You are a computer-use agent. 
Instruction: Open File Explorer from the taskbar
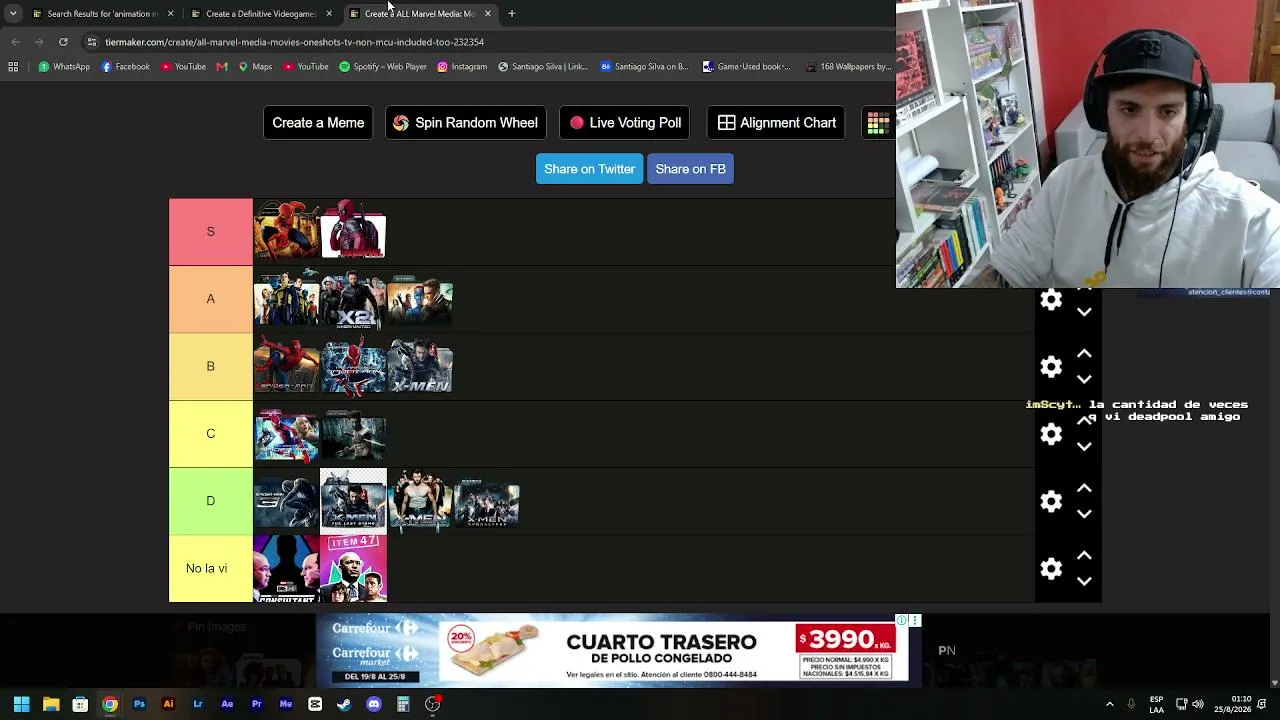51,704
